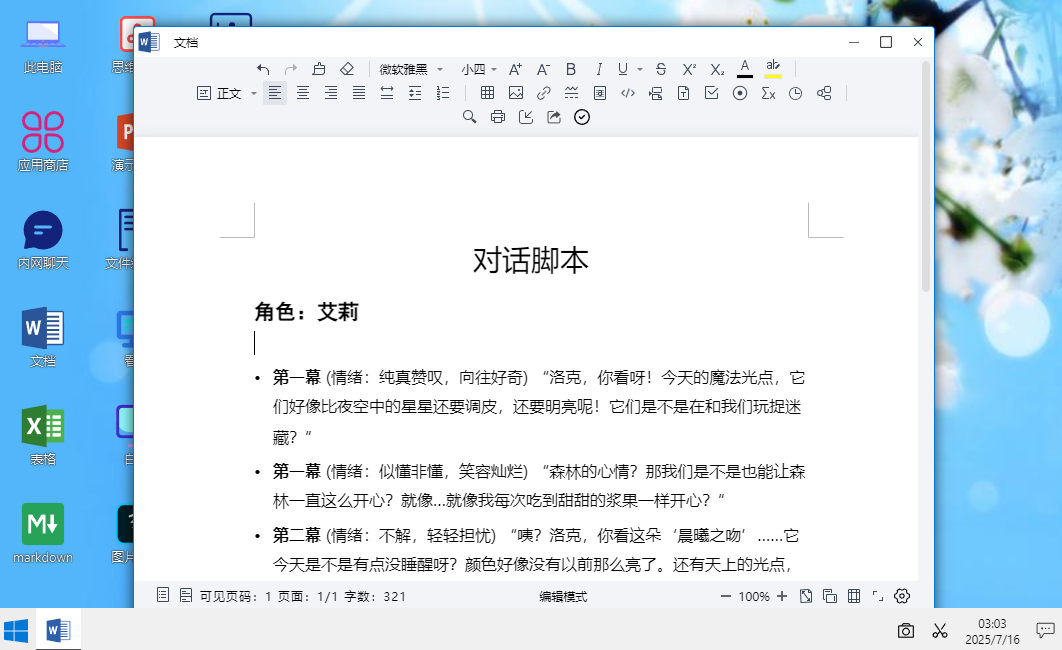Click the 编辑模式 mode label
The height and width of the screenshot is (650, 1062).
[x=563, y=597]
